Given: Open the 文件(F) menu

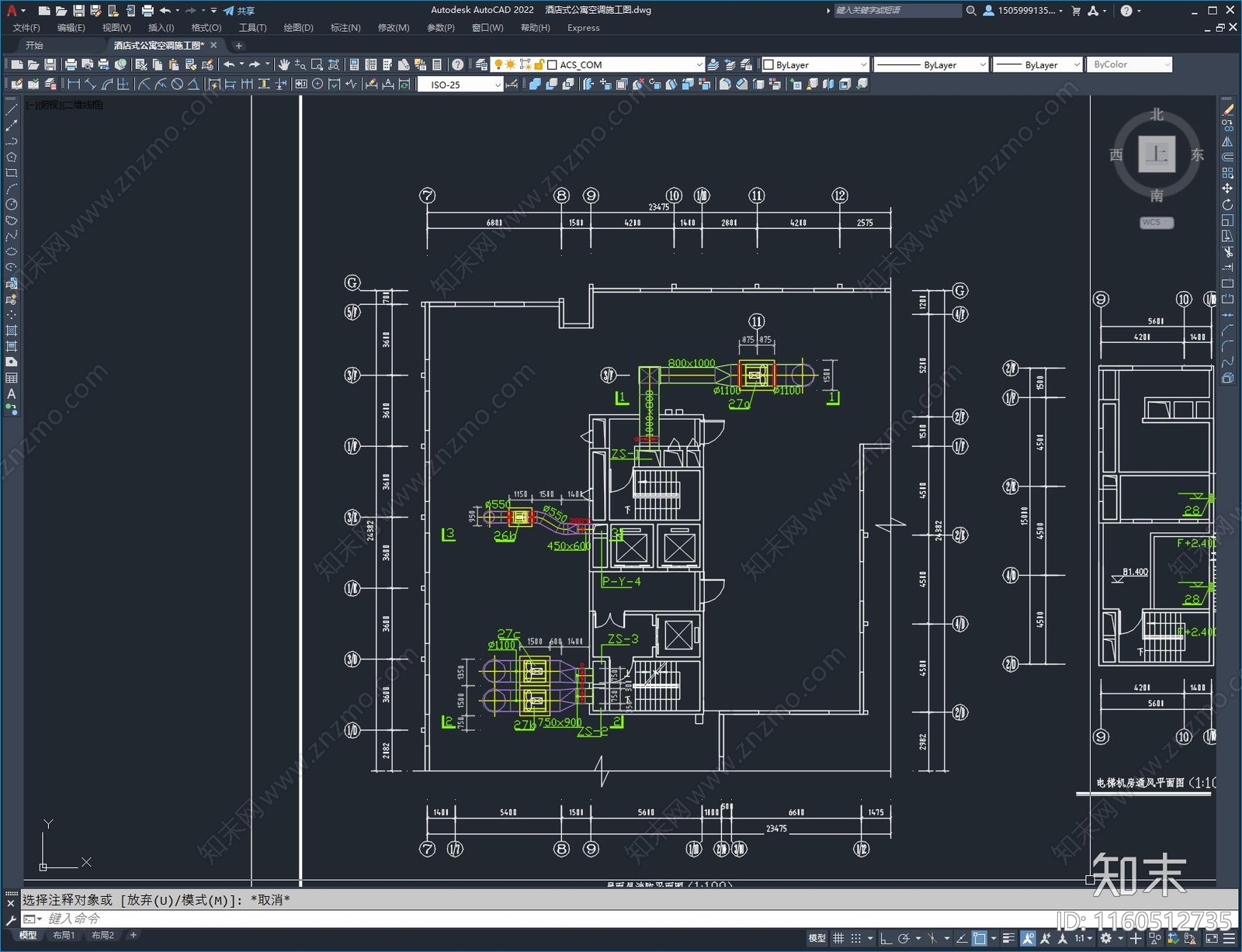Looking at the screenshot, I should (26, 27).
